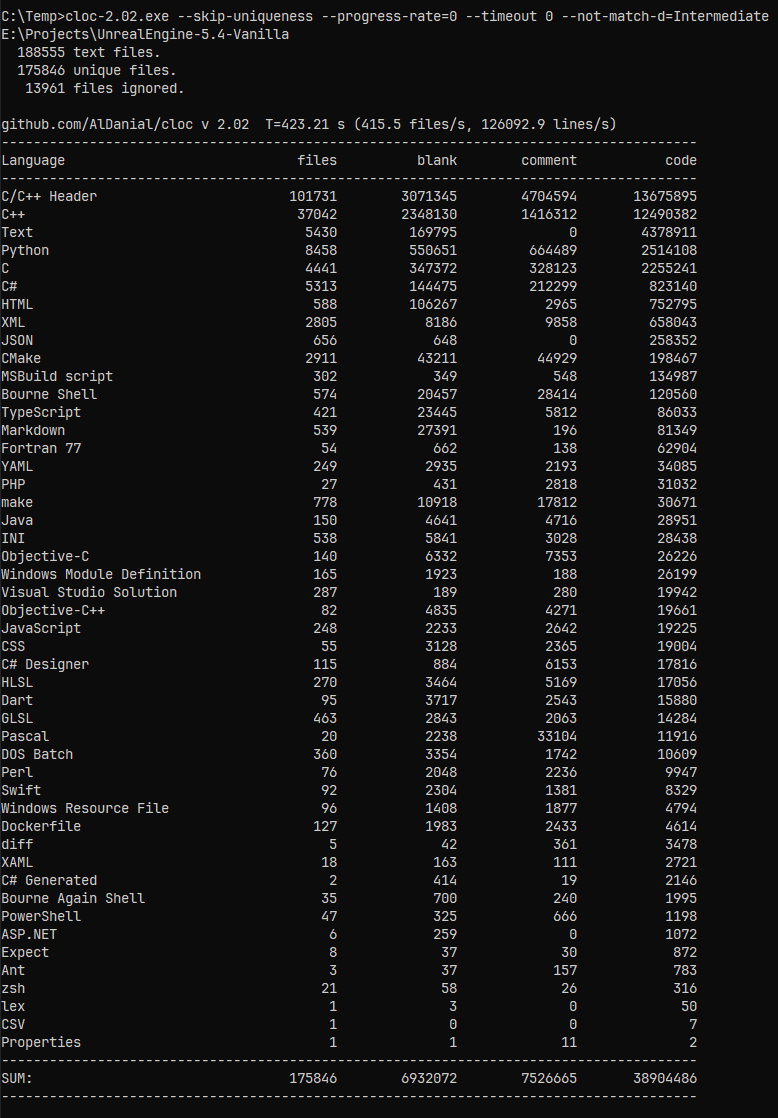Click the 'make' language label
The width and height of the screenshot is (778, 1118).
coord(17,502)
